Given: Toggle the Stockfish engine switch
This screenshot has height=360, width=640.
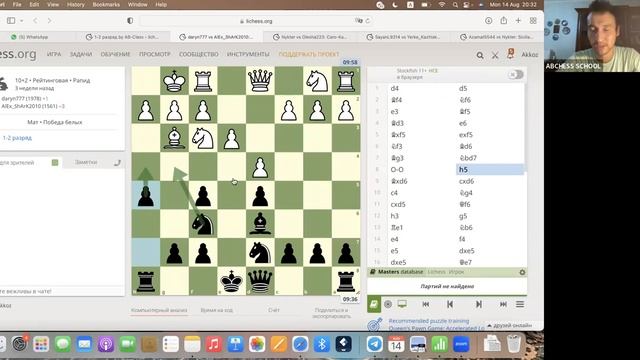Looking at the screenshot, I should click(x=516, y=74).
